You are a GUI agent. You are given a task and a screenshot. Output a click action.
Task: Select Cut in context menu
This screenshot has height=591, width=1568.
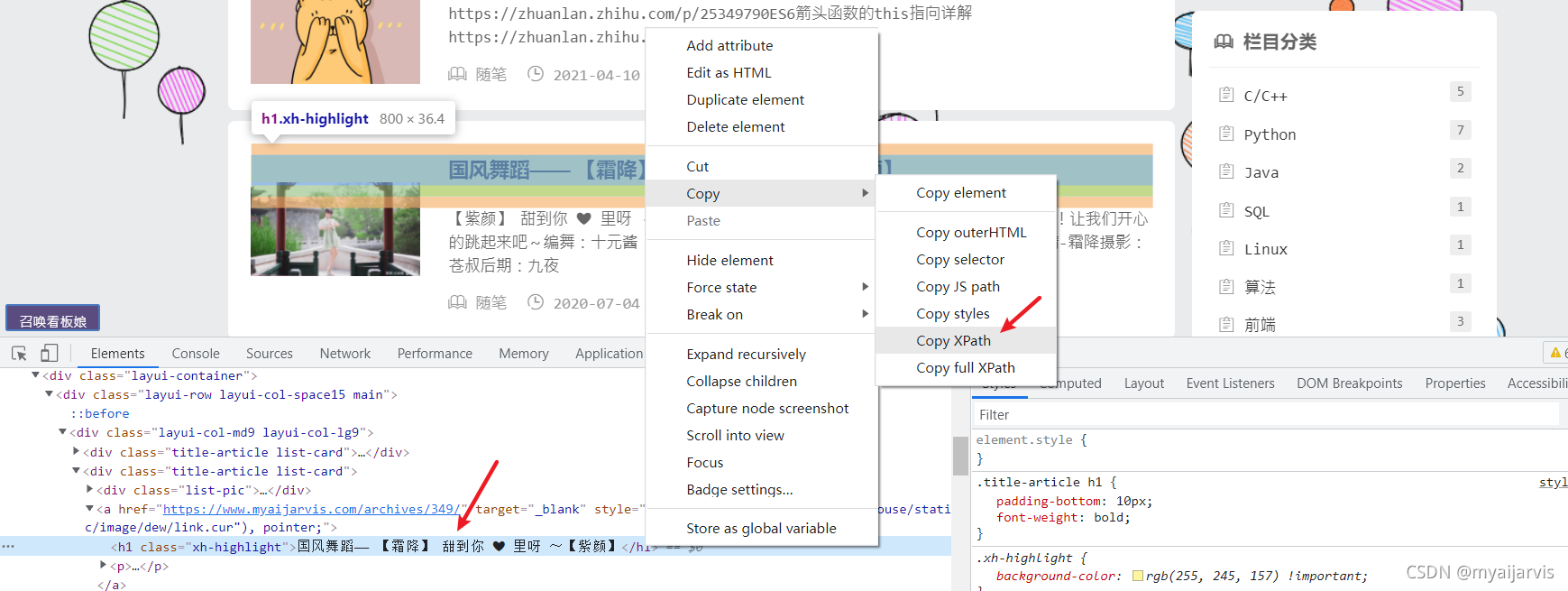(762, 166)
